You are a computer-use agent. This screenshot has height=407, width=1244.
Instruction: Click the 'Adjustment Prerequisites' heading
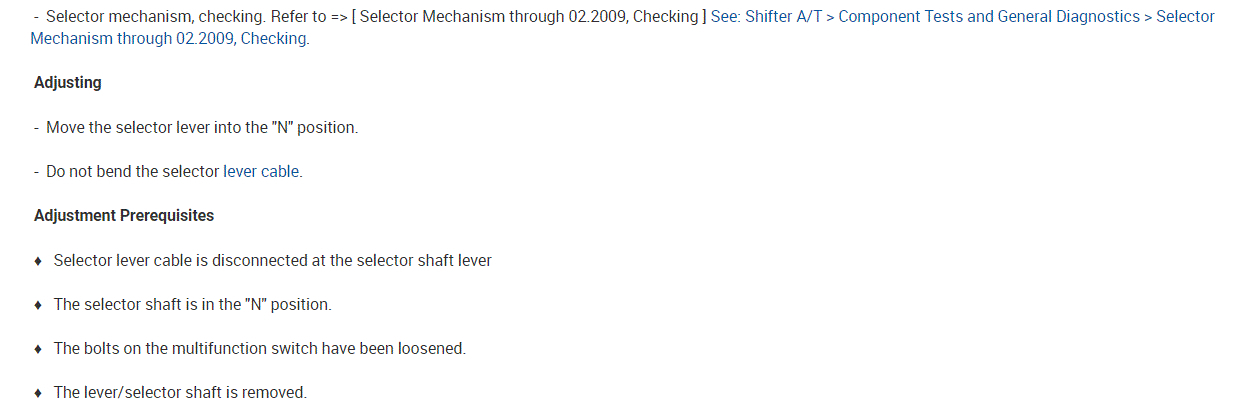coord(124,215)
